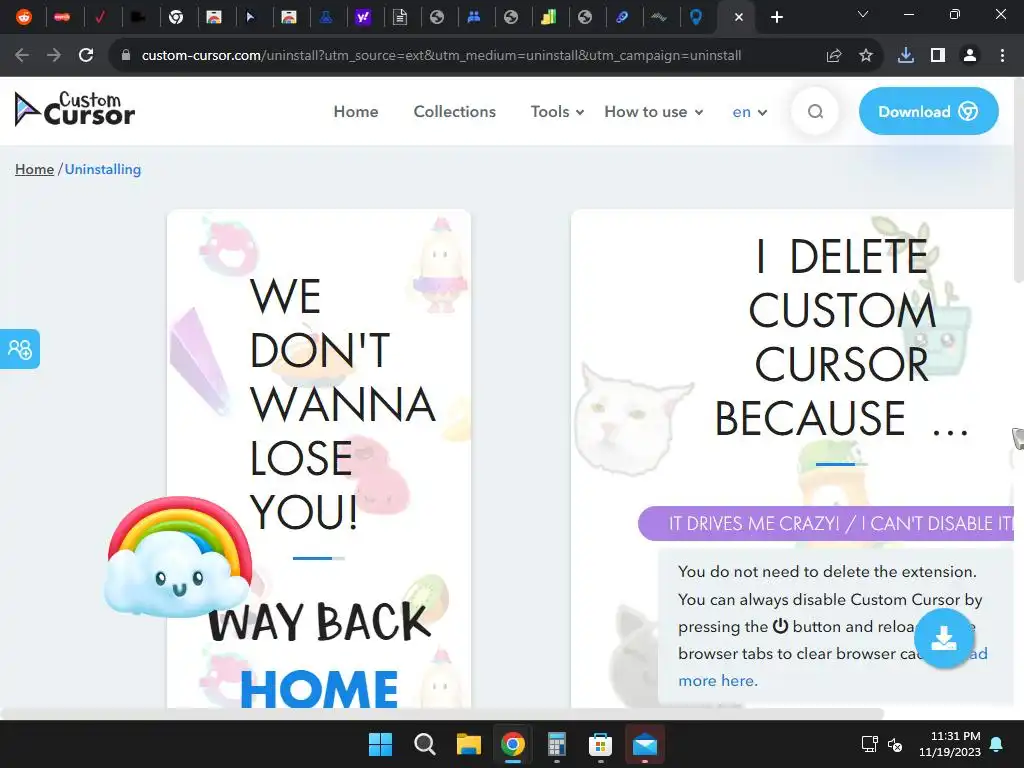Go to Home in site navigation
This screenshot has height=768, width=1024.
click(356, 112)
